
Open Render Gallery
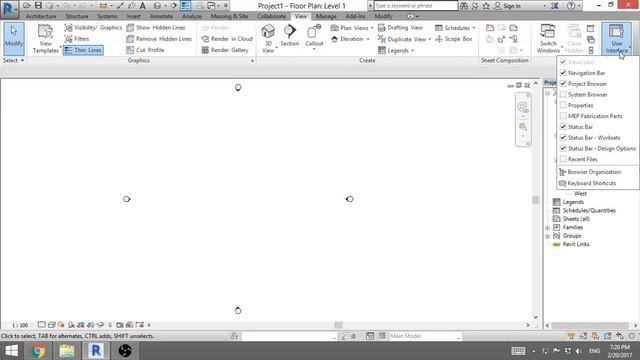[x=225, y=50]
